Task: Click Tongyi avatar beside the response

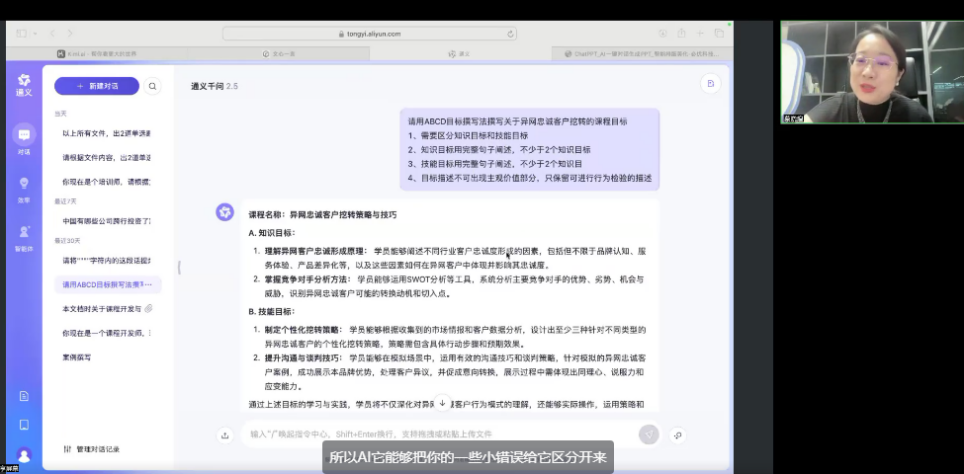Action: click(224, 212)
